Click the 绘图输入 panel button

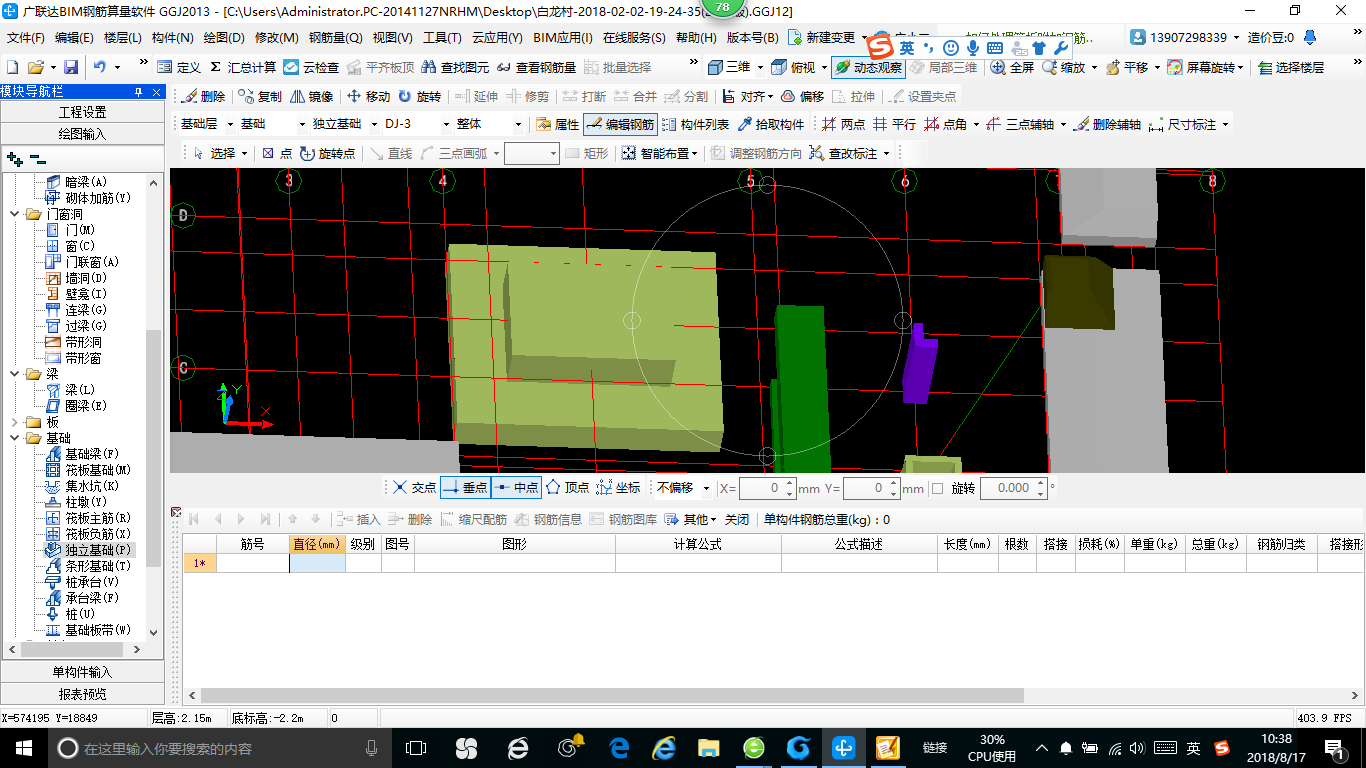click(x=82, y=133)
